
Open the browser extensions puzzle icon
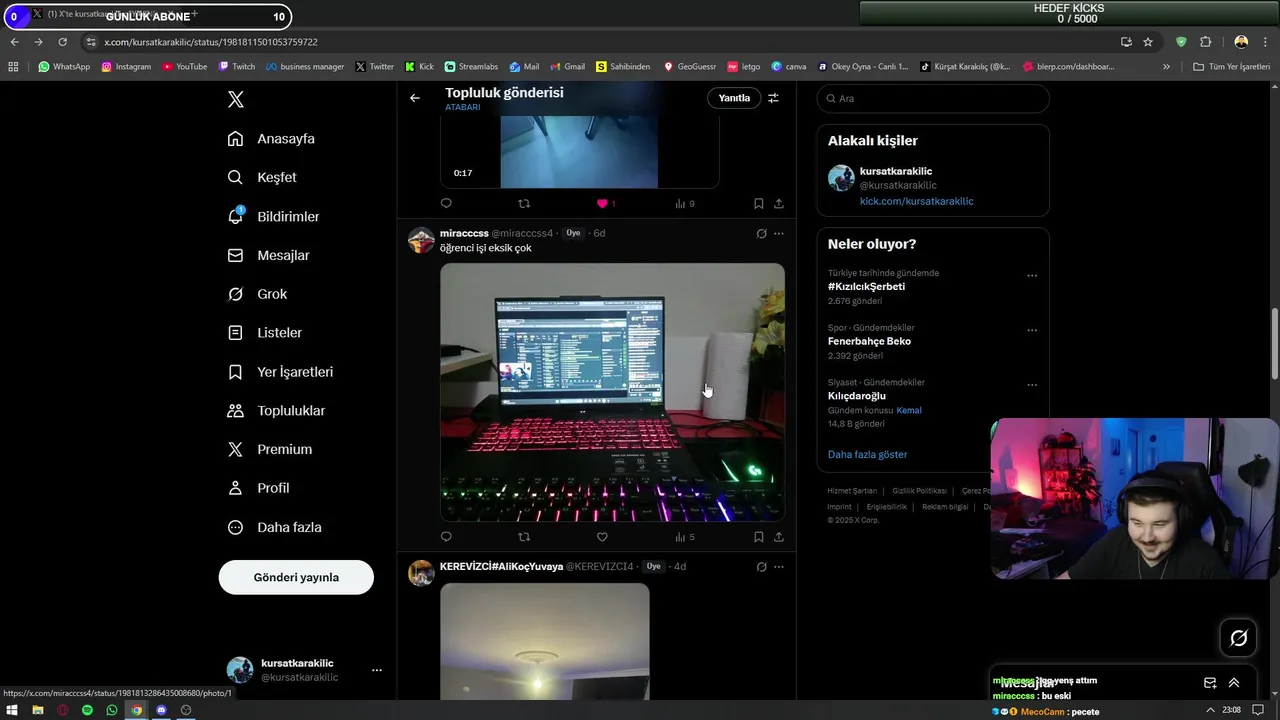[1205, 42]
